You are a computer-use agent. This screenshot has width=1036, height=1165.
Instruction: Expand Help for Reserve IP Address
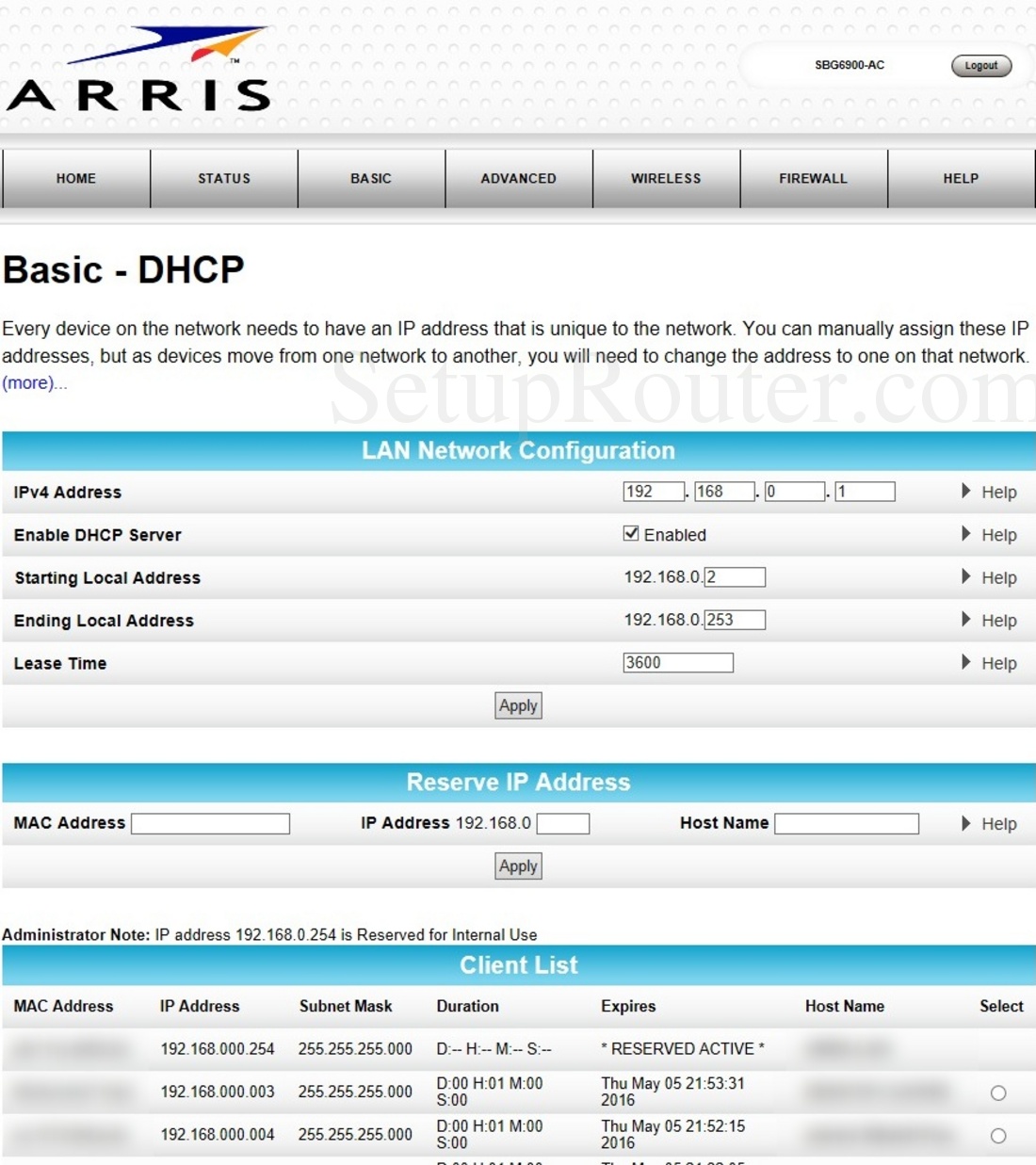coord(989,824)
